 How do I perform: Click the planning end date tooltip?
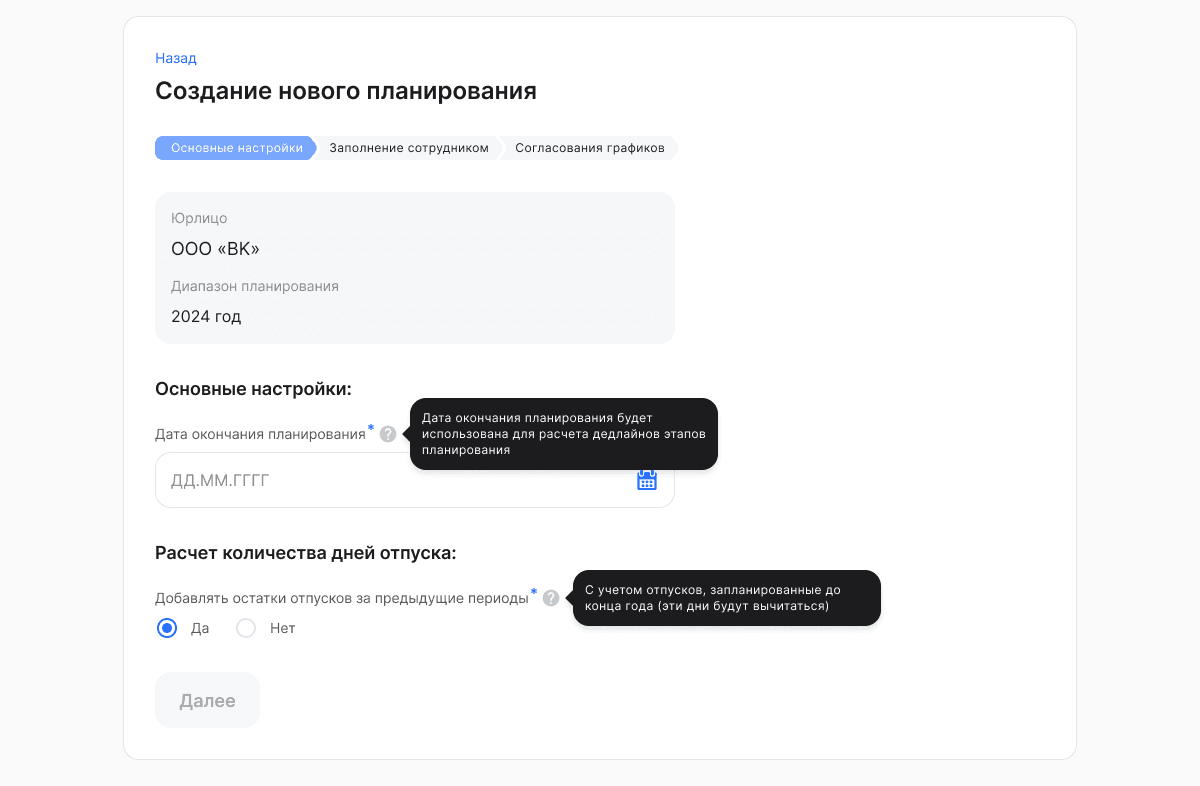pos(564,434)
